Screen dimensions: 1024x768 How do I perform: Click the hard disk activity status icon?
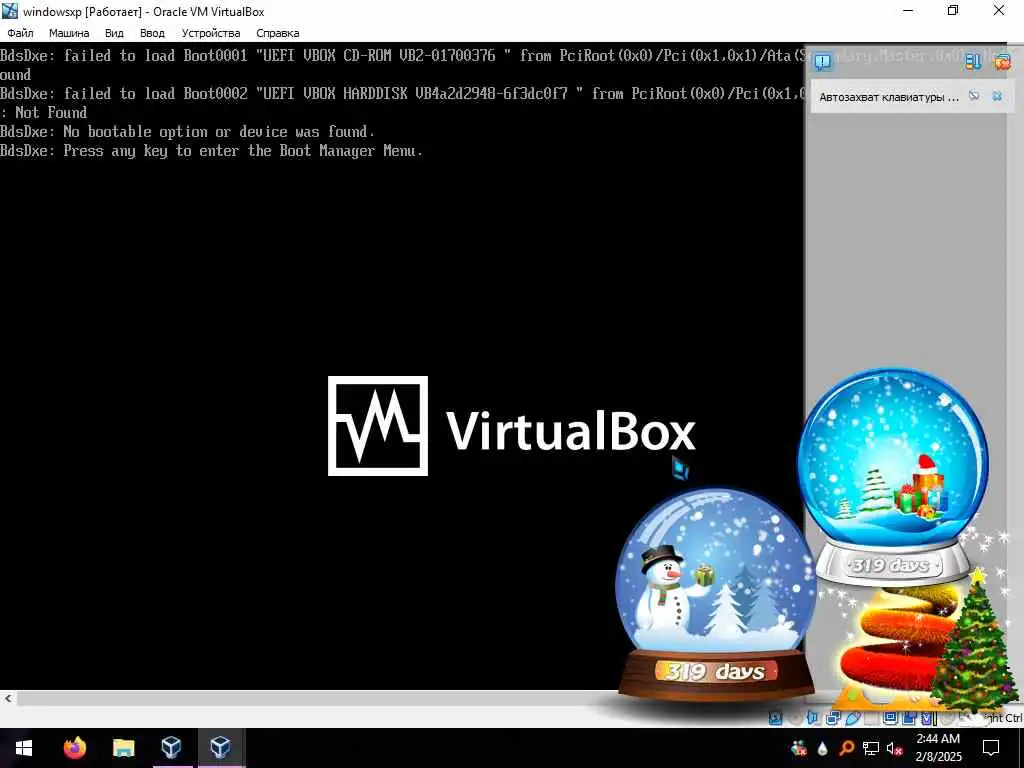775,718
